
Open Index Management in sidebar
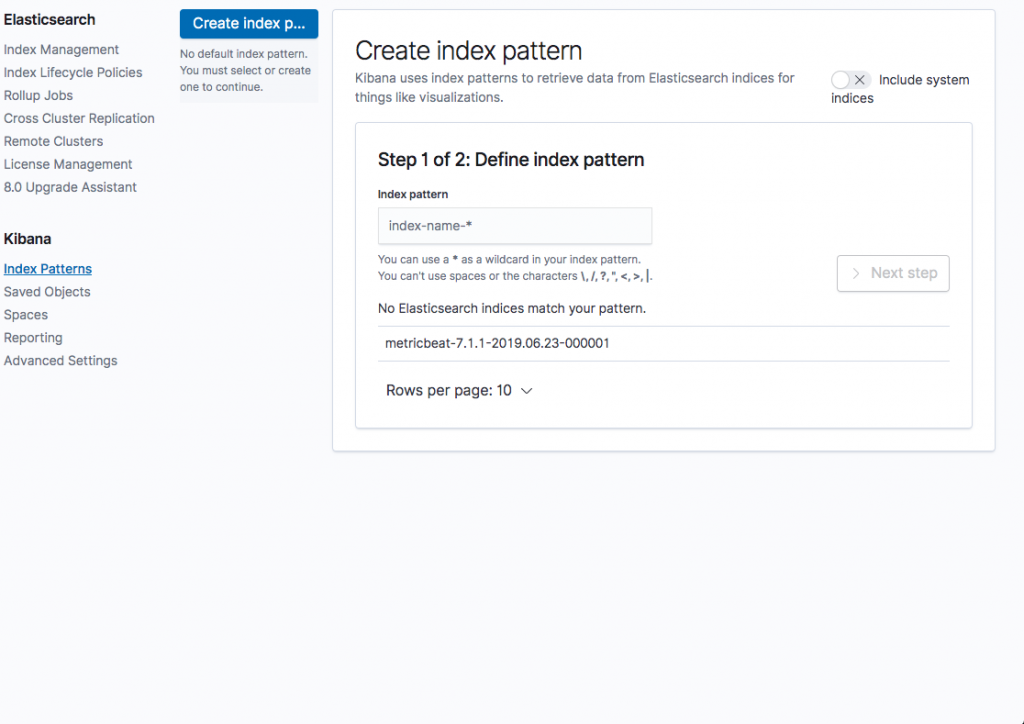pos(61,50)
